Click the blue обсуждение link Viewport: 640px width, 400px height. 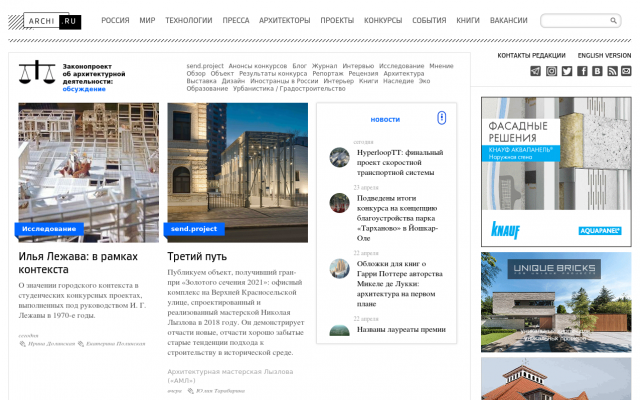tap(84, 89)
